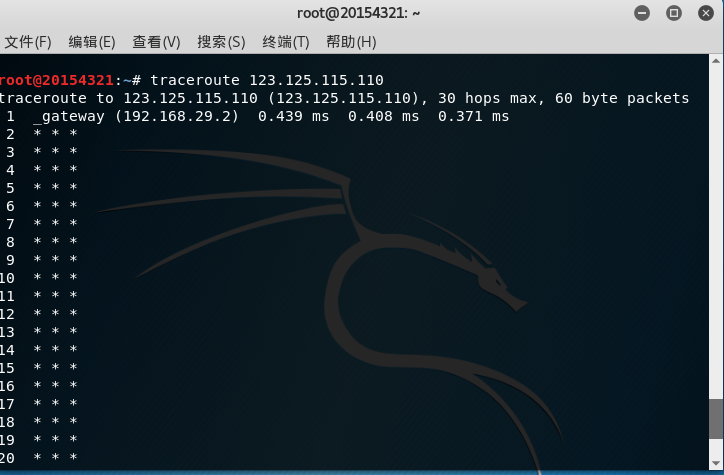Click the window title root@20154321: ~
The height and width of the screenshot is (475, 724).
[358, 13]
